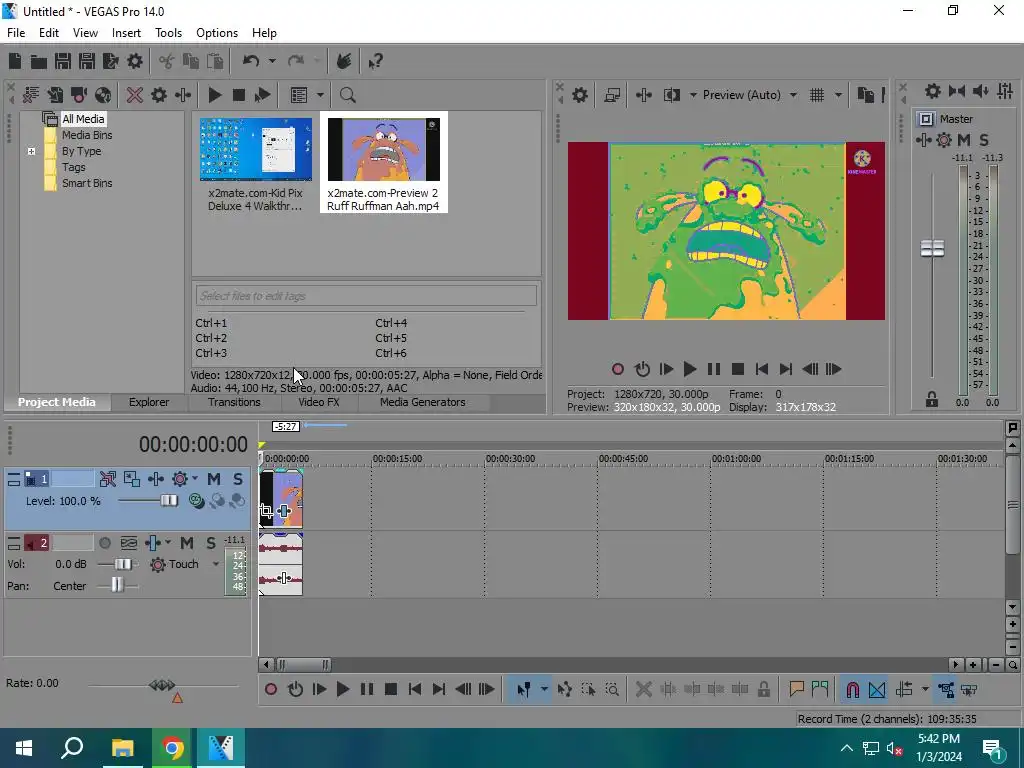
Task: Select the Normal Edit tool in timeline toolbar
Action: pyautogui.click(x=524, y=690)
